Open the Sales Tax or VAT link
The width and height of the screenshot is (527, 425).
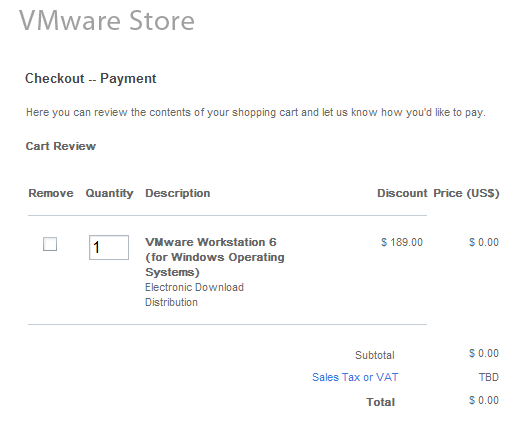pyautogui.click(x=355, y=377)
